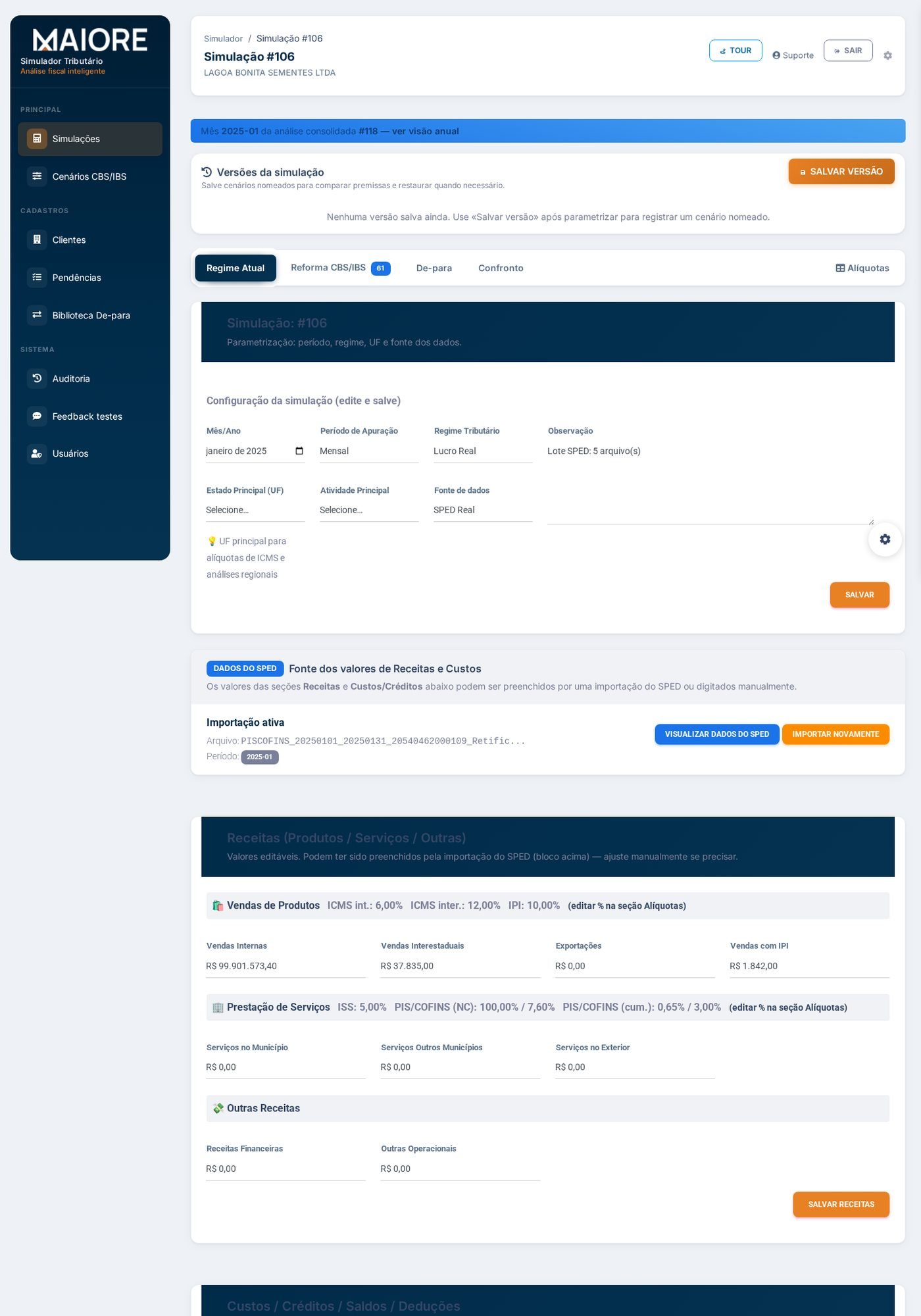Viewport: 921px width, 1316px height.
Task: Click the Usuários people icon
Action: click(x=37, y=453)
